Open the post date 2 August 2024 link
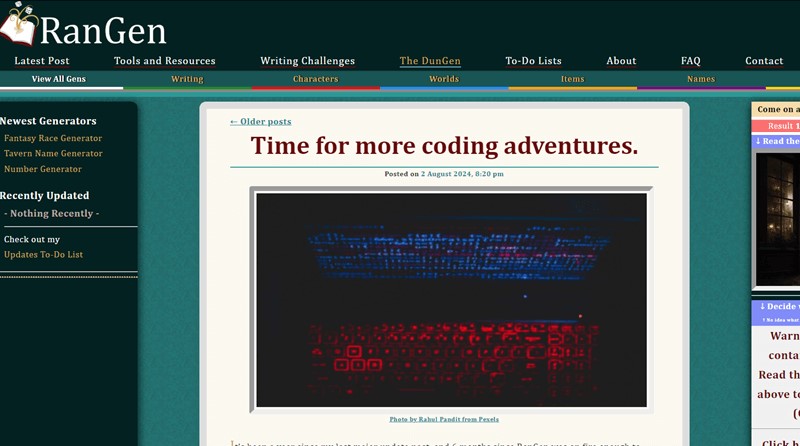This screenshot has height=446, width=800. [462, 174]
